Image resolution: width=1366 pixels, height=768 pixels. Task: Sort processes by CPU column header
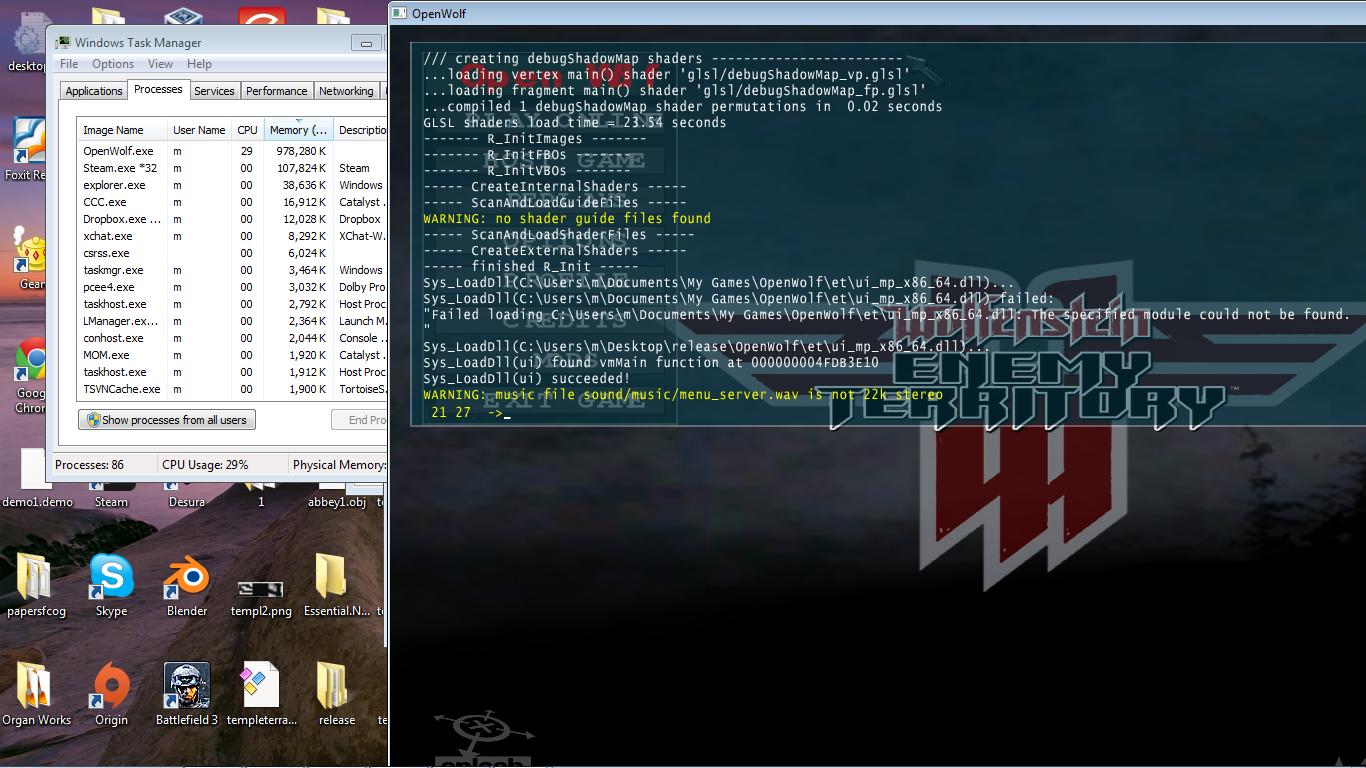click(247, 130)
